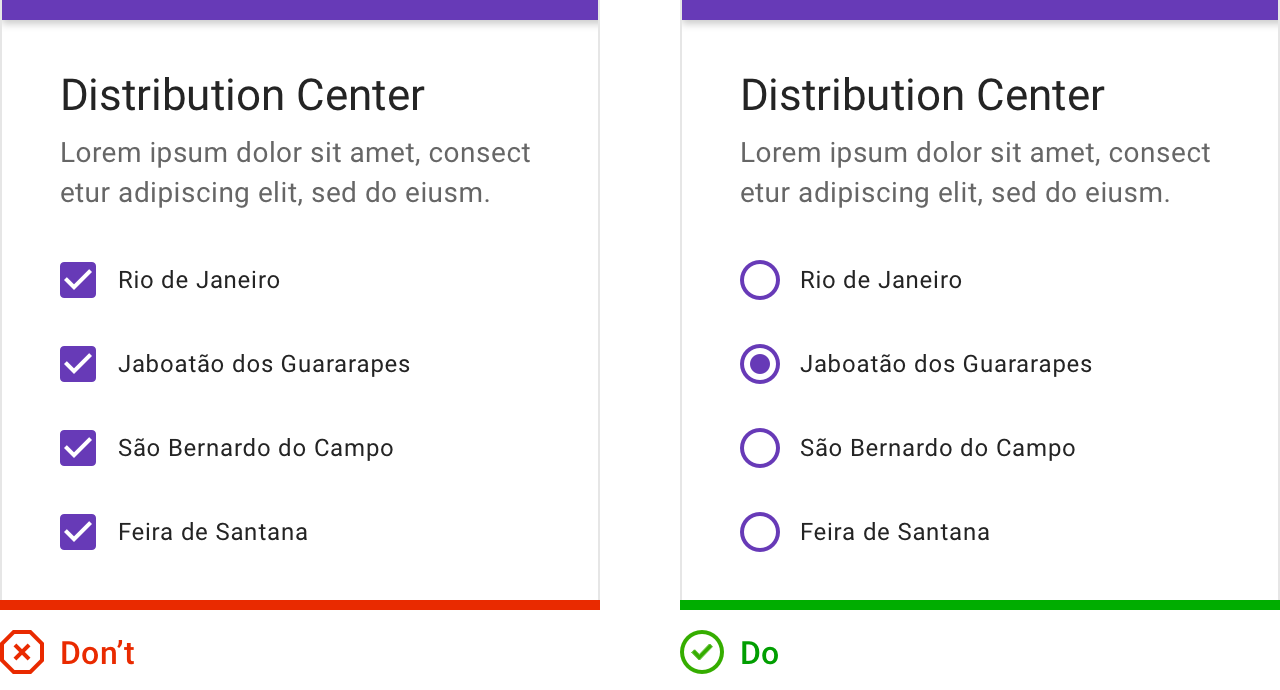1280x690 pixels.
Task: Click Distribution Center heading above the radio buttons
Action: 922,95
